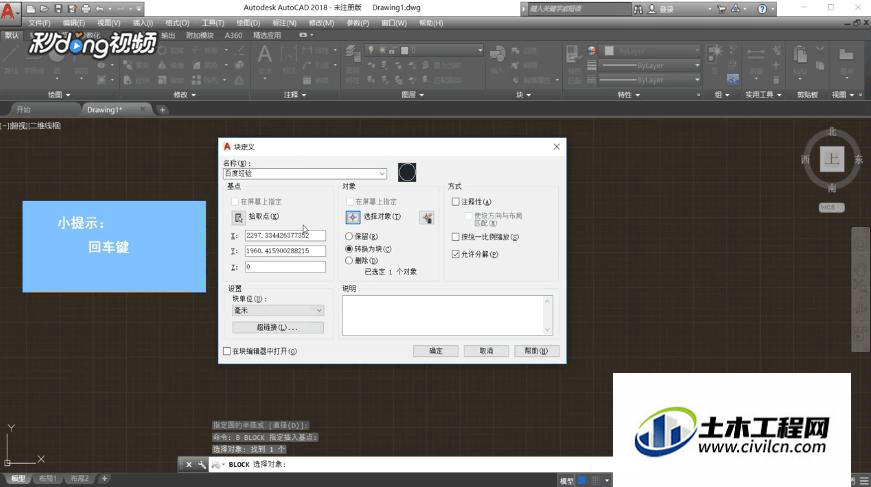This screenshot has height=487, width=871.
Task: Click the keyword search box in title bar
Action: tap(578, 9)
